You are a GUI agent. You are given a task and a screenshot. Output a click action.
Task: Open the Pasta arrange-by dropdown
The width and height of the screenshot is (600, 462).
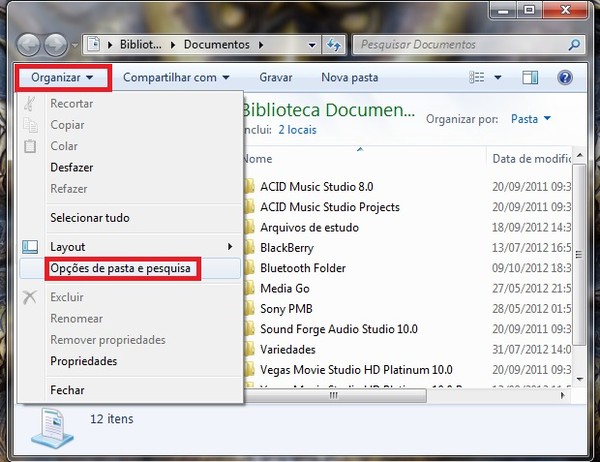tap(531, 119)
